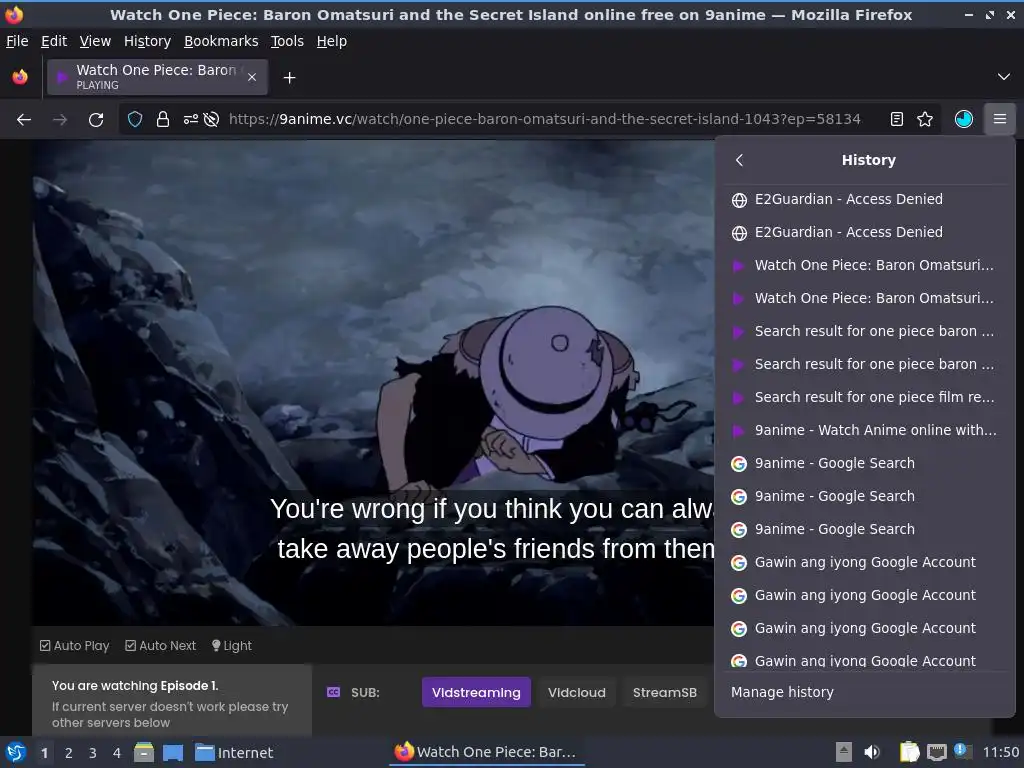Switch to workspace 3 in the taskbar
The height and width of the screenshot is (768, 1024).
pyautogui.click(x=93, y=753)
